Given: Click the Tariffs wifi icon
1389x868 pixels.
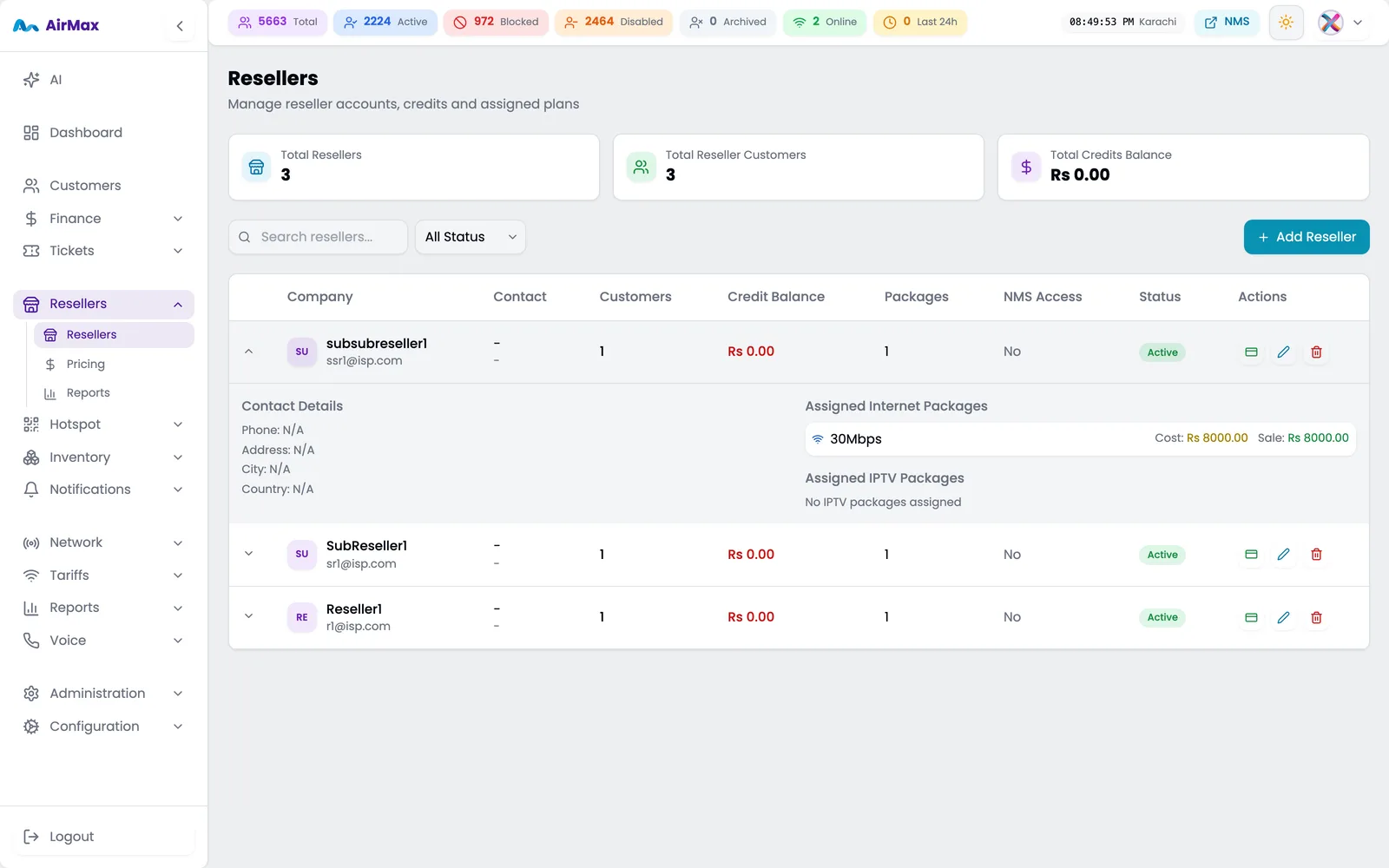Looking at the screenshot, I should click(31, 575).
